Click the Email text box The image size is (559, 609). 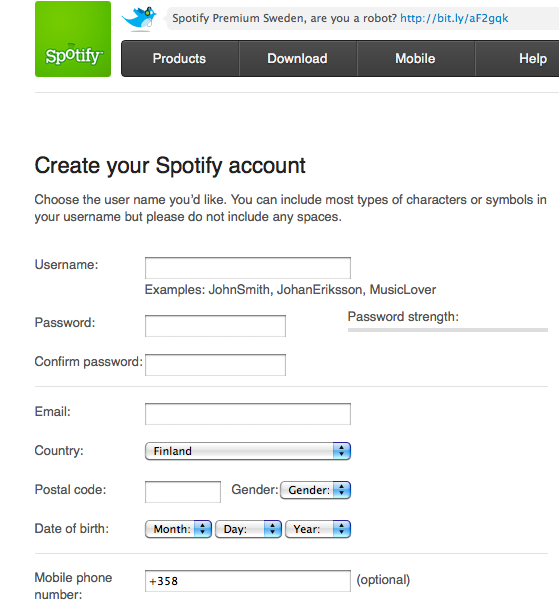248,414
